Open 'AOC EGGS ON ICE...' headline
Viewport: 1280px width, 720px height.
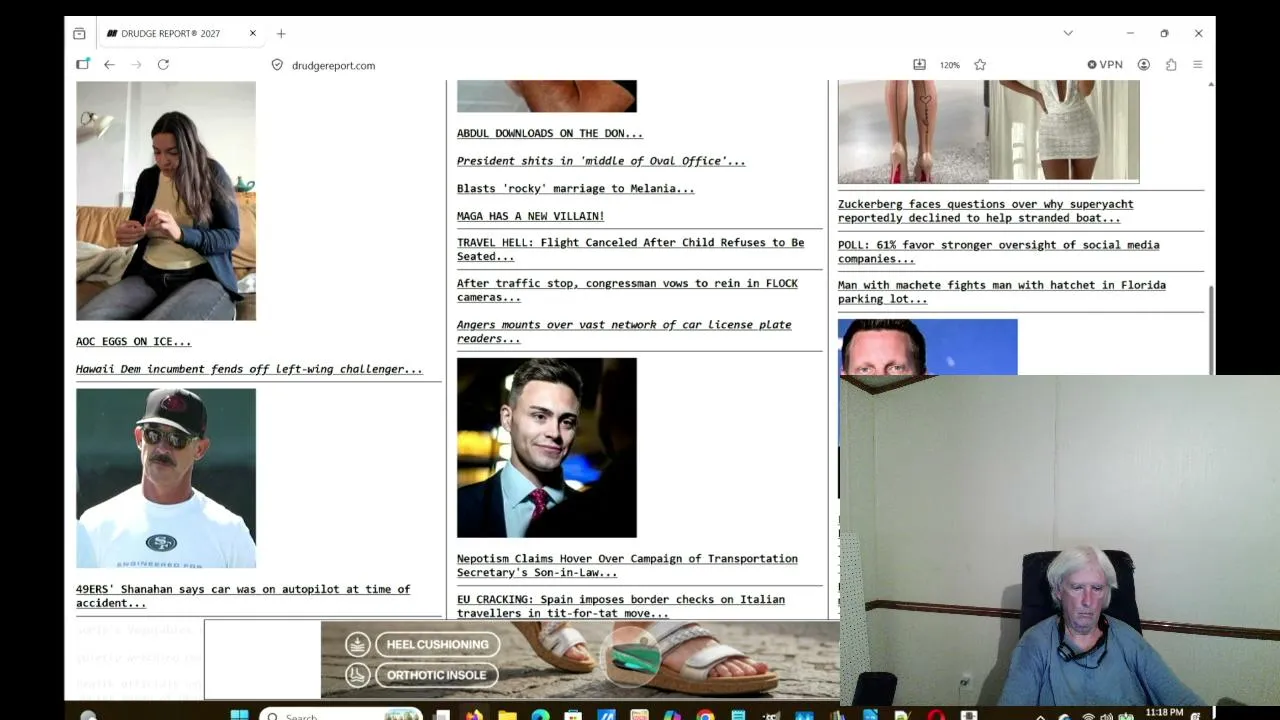[x=133, y=341]
